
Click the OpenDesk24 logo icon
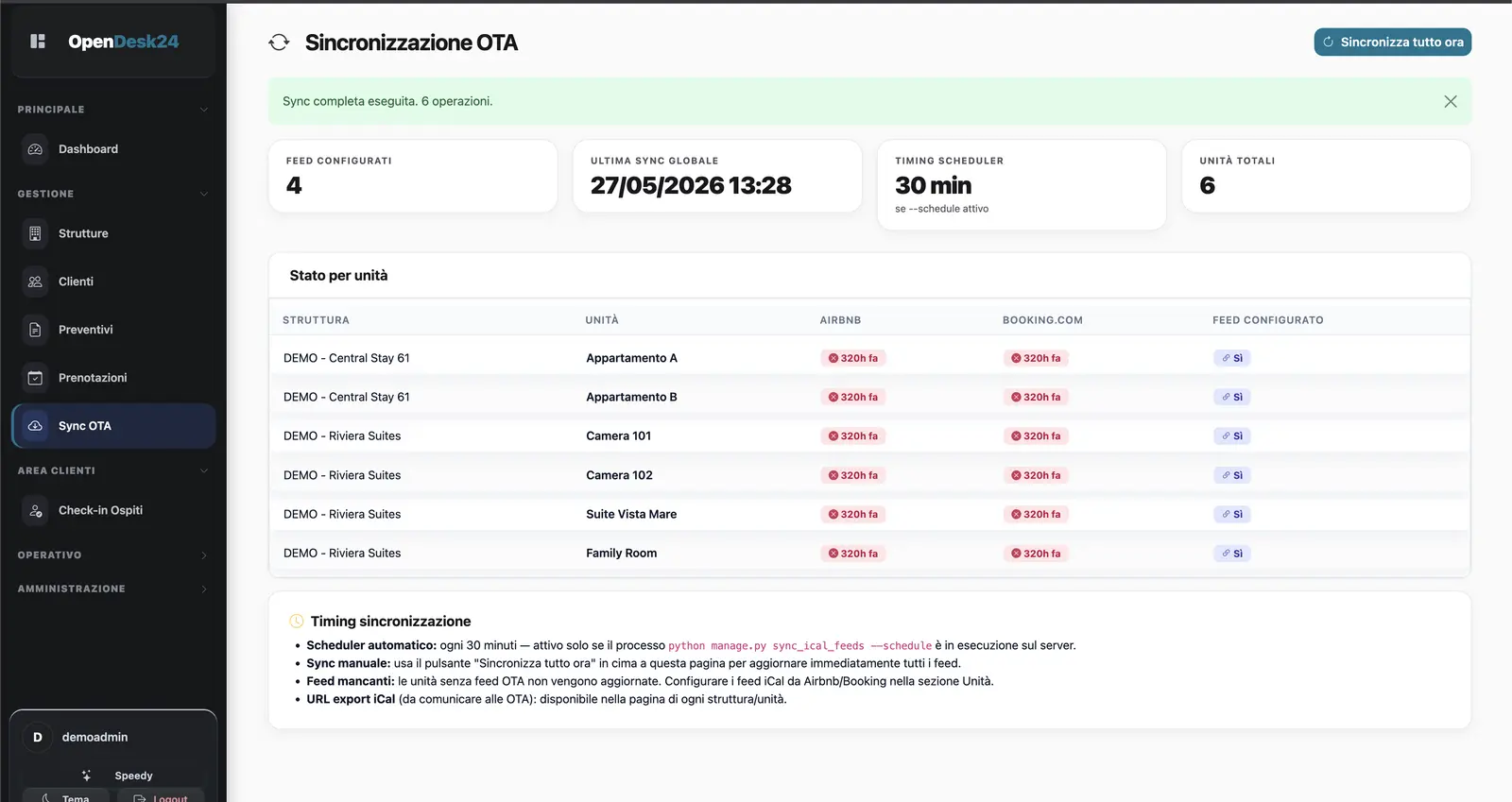(38, 42)
